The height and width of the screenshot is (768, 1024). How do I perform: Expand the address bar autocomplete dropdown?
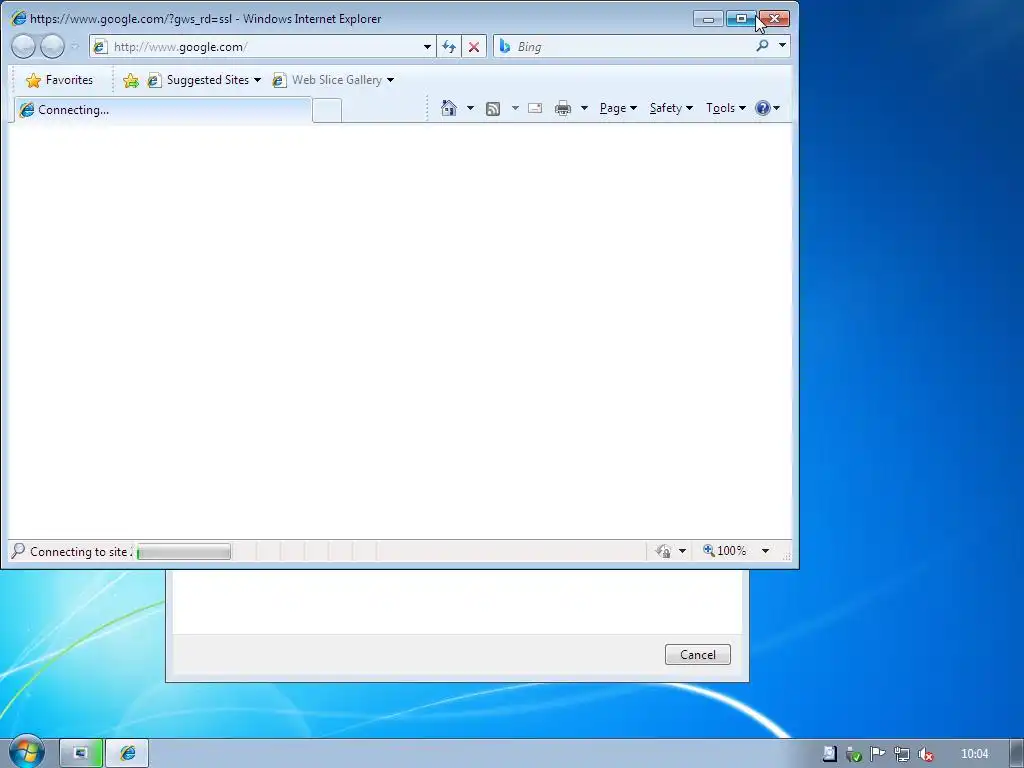pyautogui.click(x=427, y=46)
